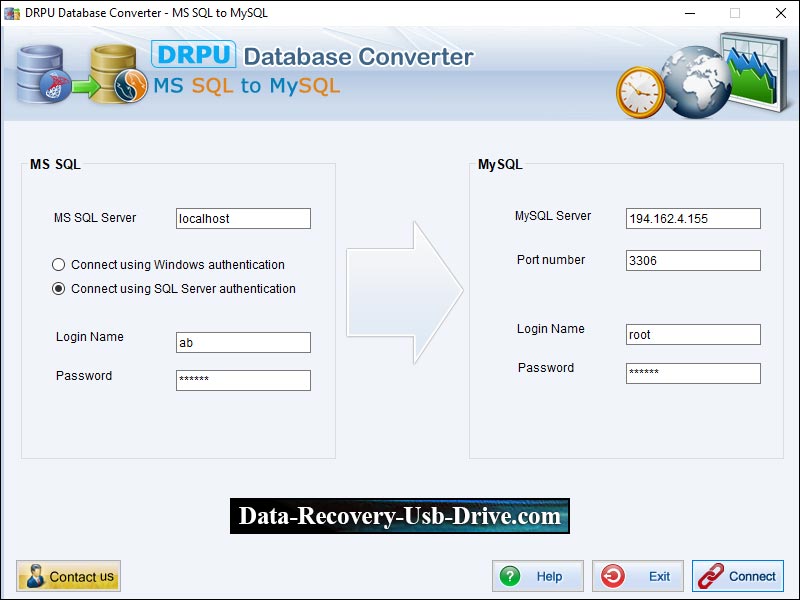Select Connect using SQL Server authentication
The image size is (800, 600).
tap(58, 289)
